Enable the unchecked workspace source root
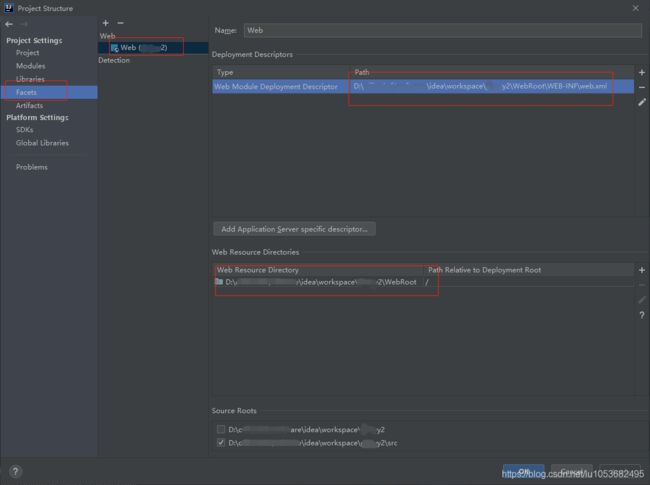This screenshot has height=485, width=650. coord(221,428)
